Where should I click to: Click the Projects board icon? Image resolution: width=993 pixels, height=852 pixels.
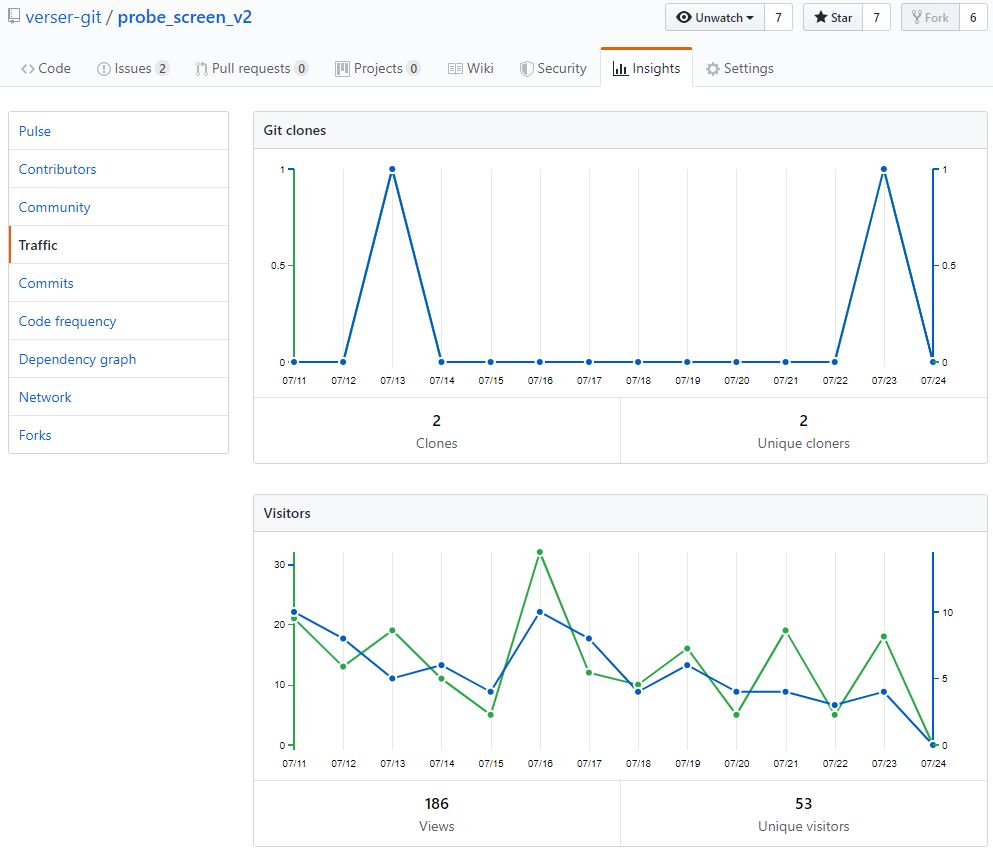[x=342, y=69]
